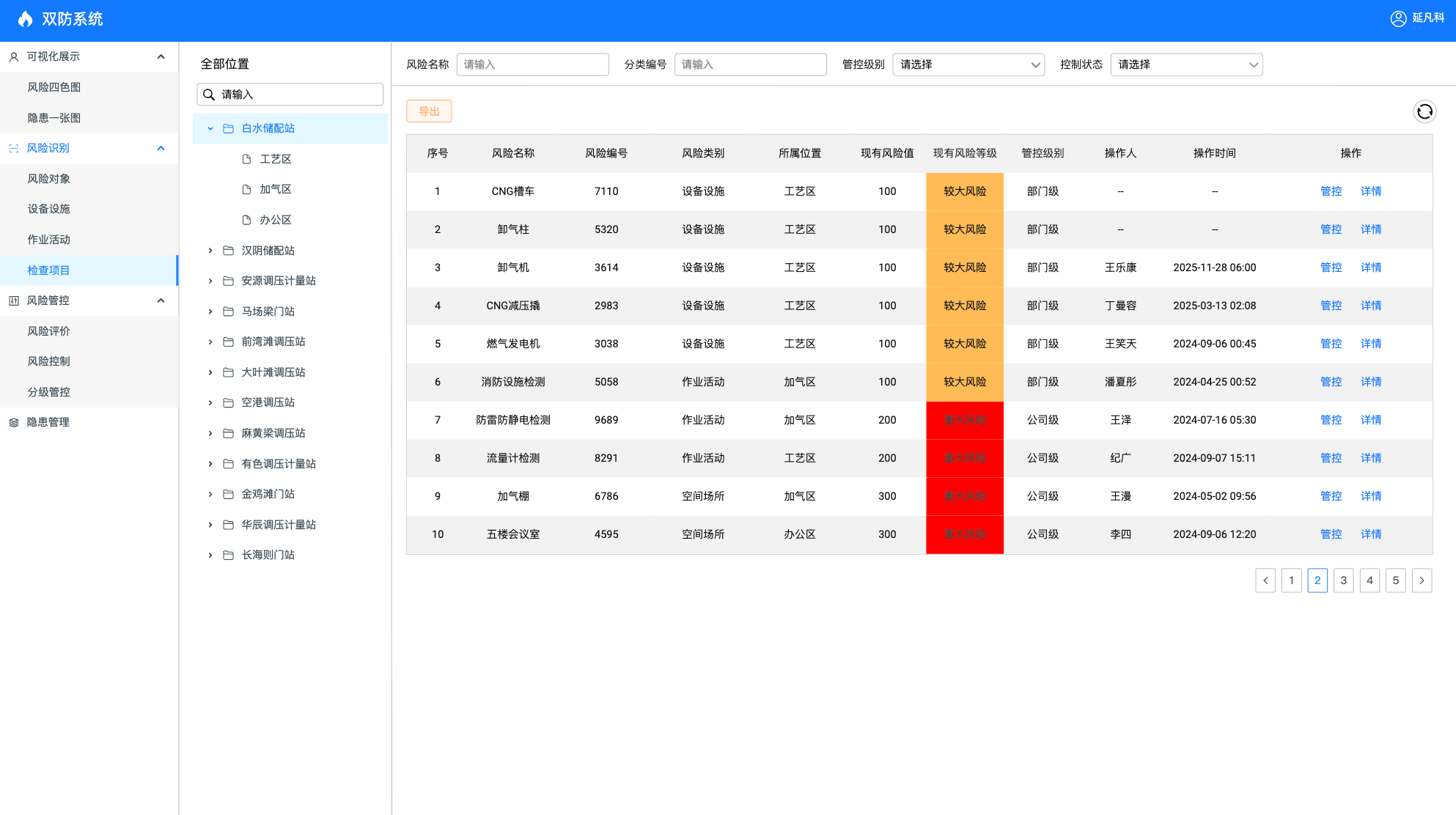Click the red 重大风险 cell for 加气棚

(964, 496)
